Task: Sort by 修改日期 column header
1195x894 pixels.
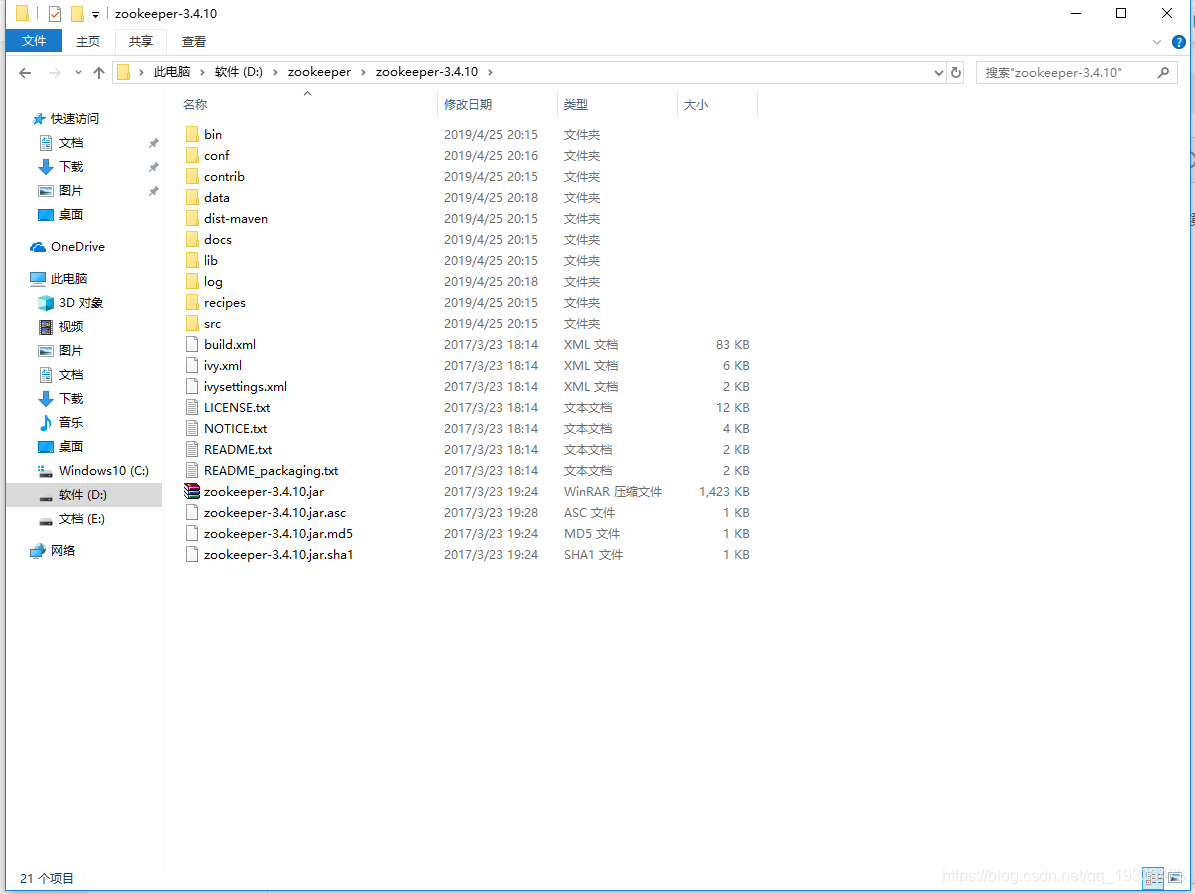Action: (468, 104)
